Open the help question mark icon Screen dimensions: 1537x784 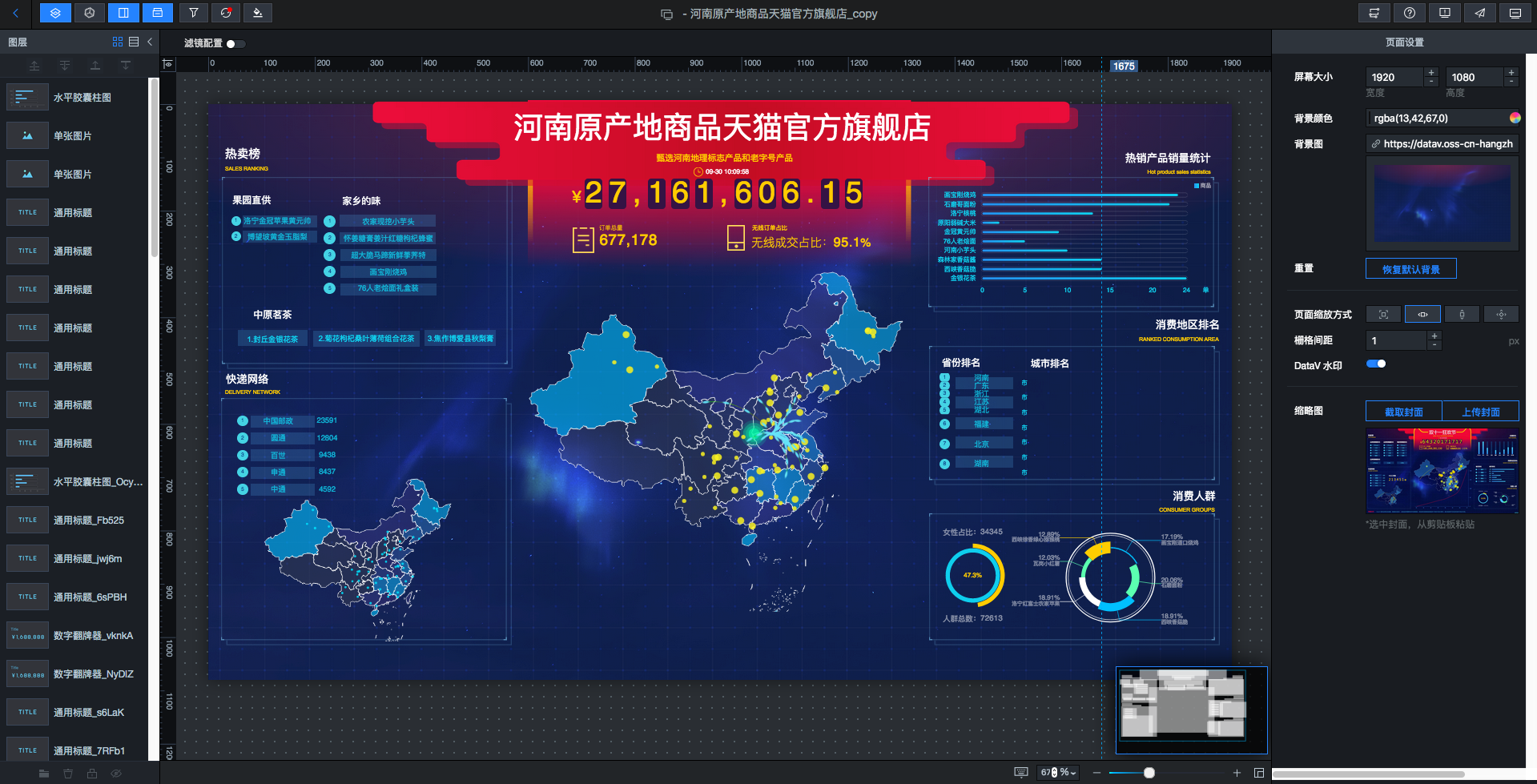(1410, 13)
